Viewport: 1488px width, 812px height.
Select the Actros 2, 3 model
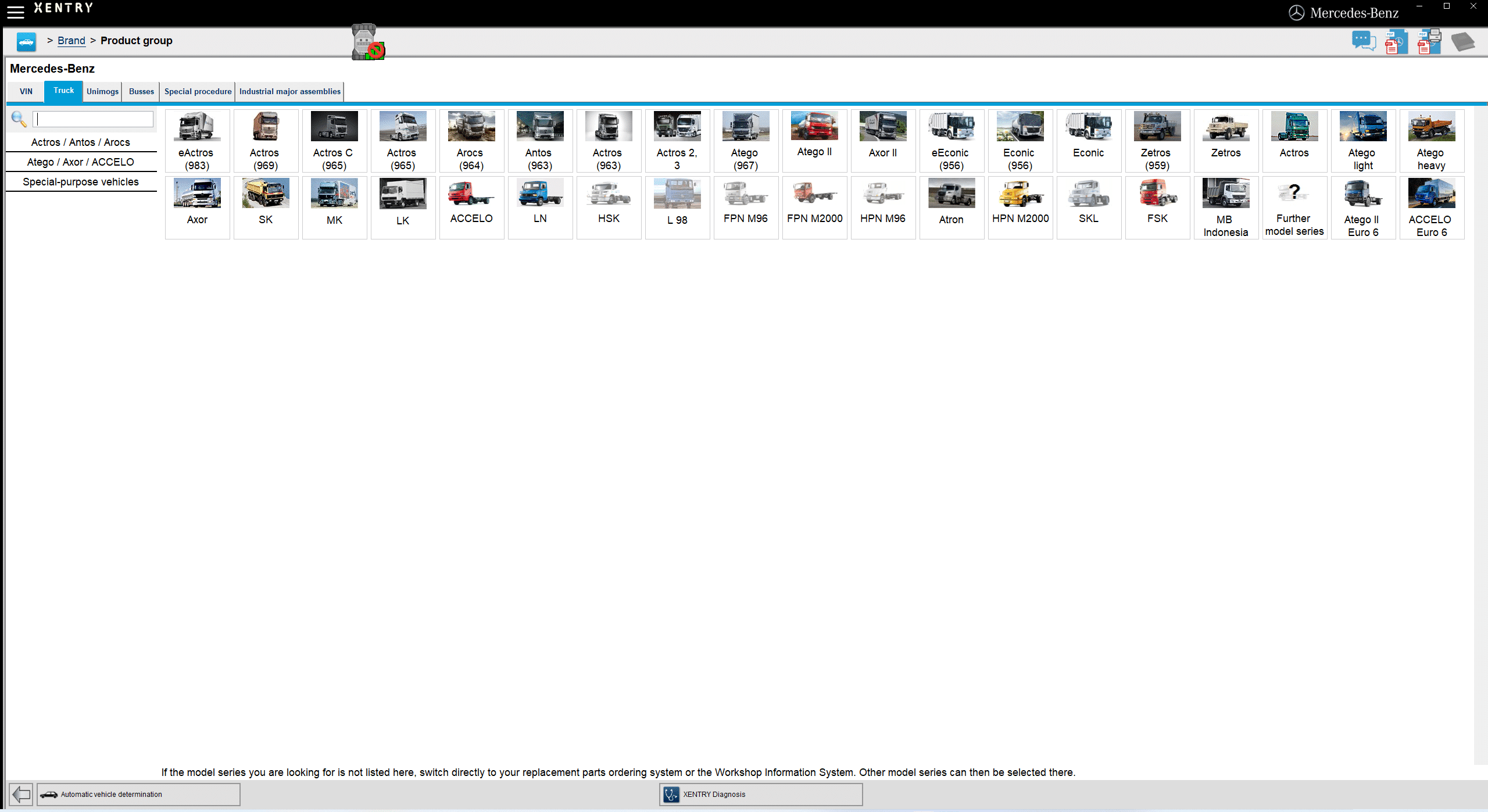[x=677, y=141]
